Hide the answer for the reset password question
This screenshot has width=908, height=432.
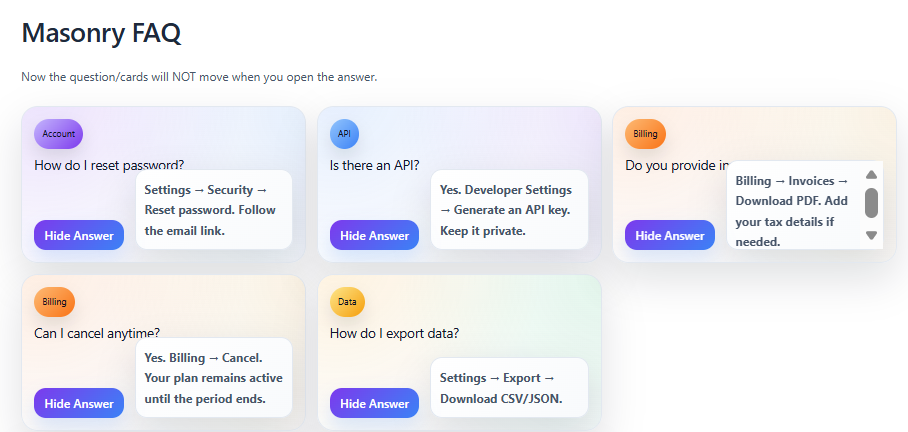[x=79, y=236]
